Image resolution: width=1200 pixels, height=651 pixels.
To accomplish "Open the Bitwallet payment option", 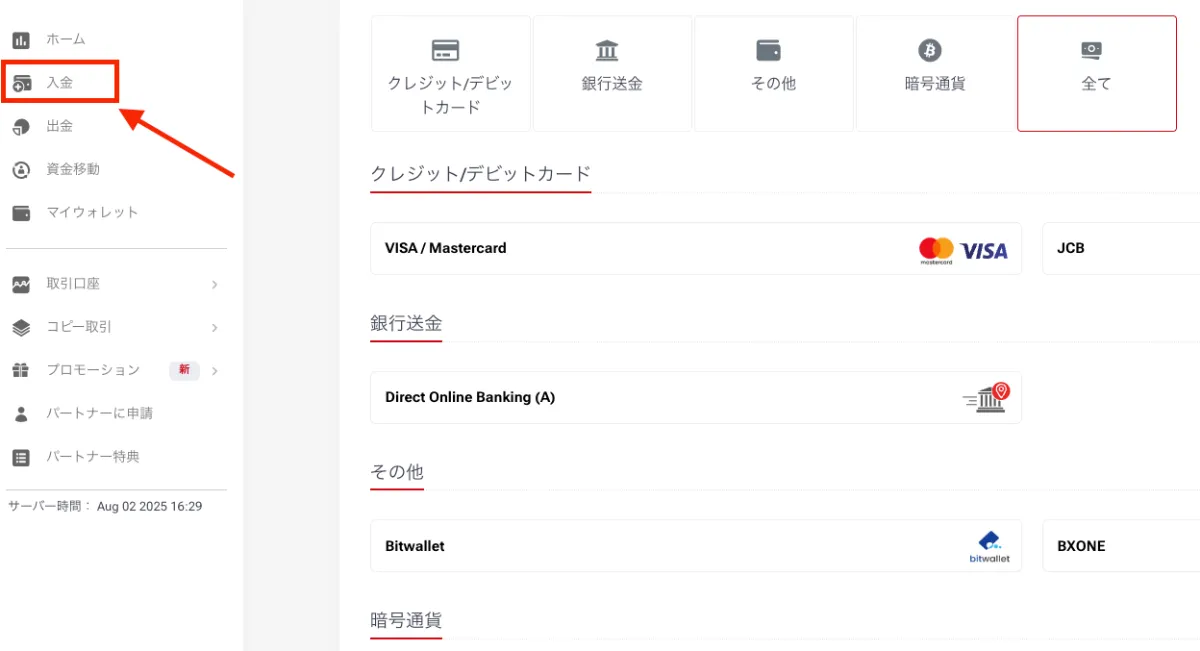I will point(695,546).
